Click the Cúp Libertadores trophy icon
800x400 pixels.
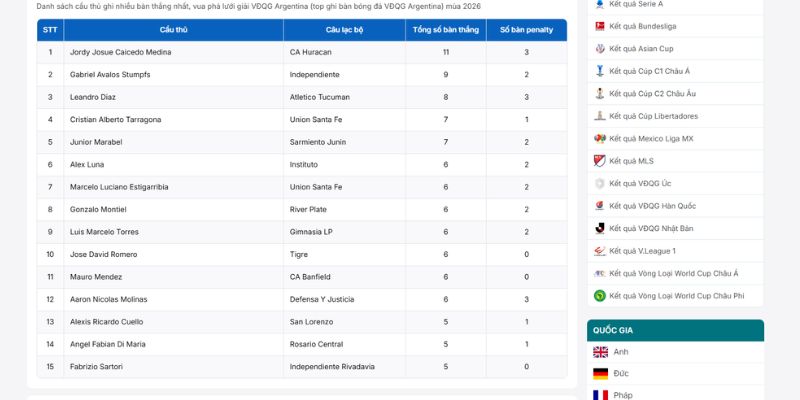pyautogui.click(x=600, y=116)
